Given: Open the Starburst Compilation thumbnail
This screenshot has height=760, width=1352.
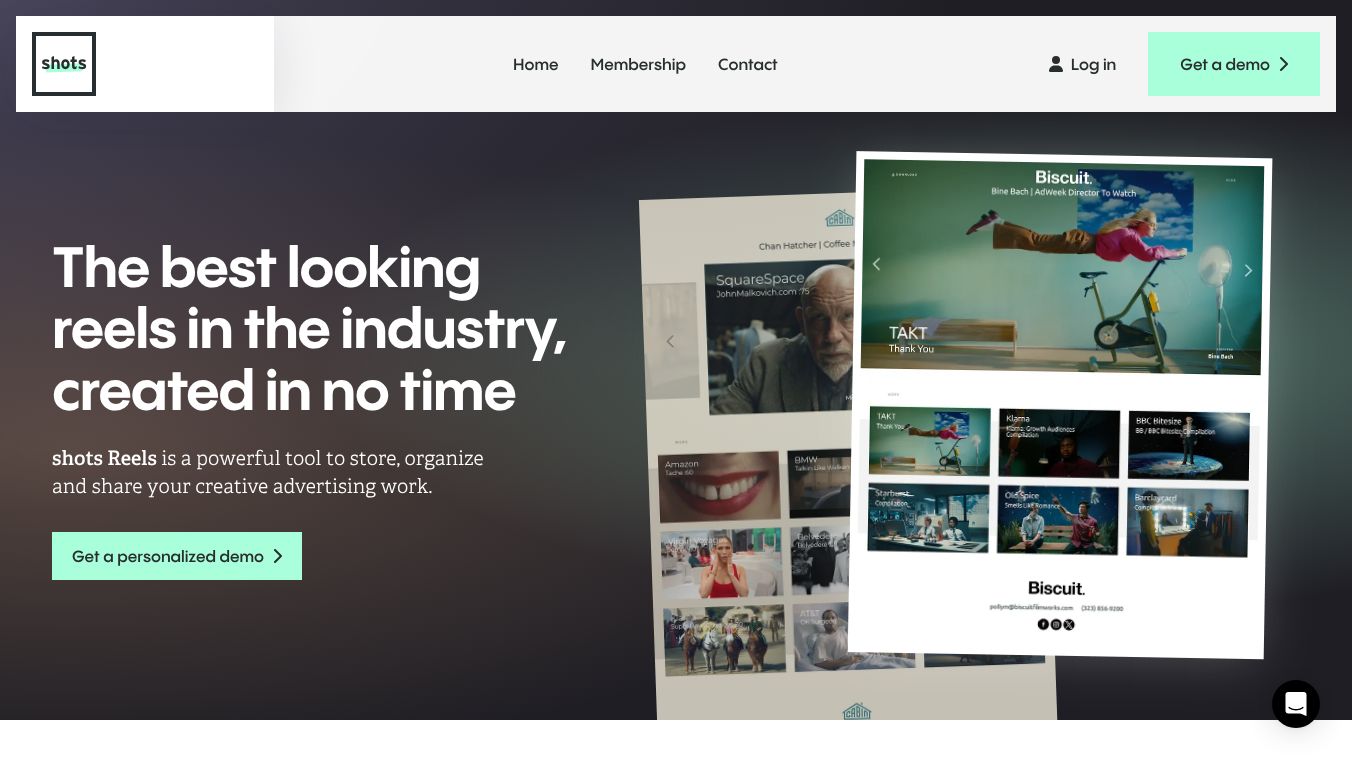Looking at the screenshot, I should (928, 518).
